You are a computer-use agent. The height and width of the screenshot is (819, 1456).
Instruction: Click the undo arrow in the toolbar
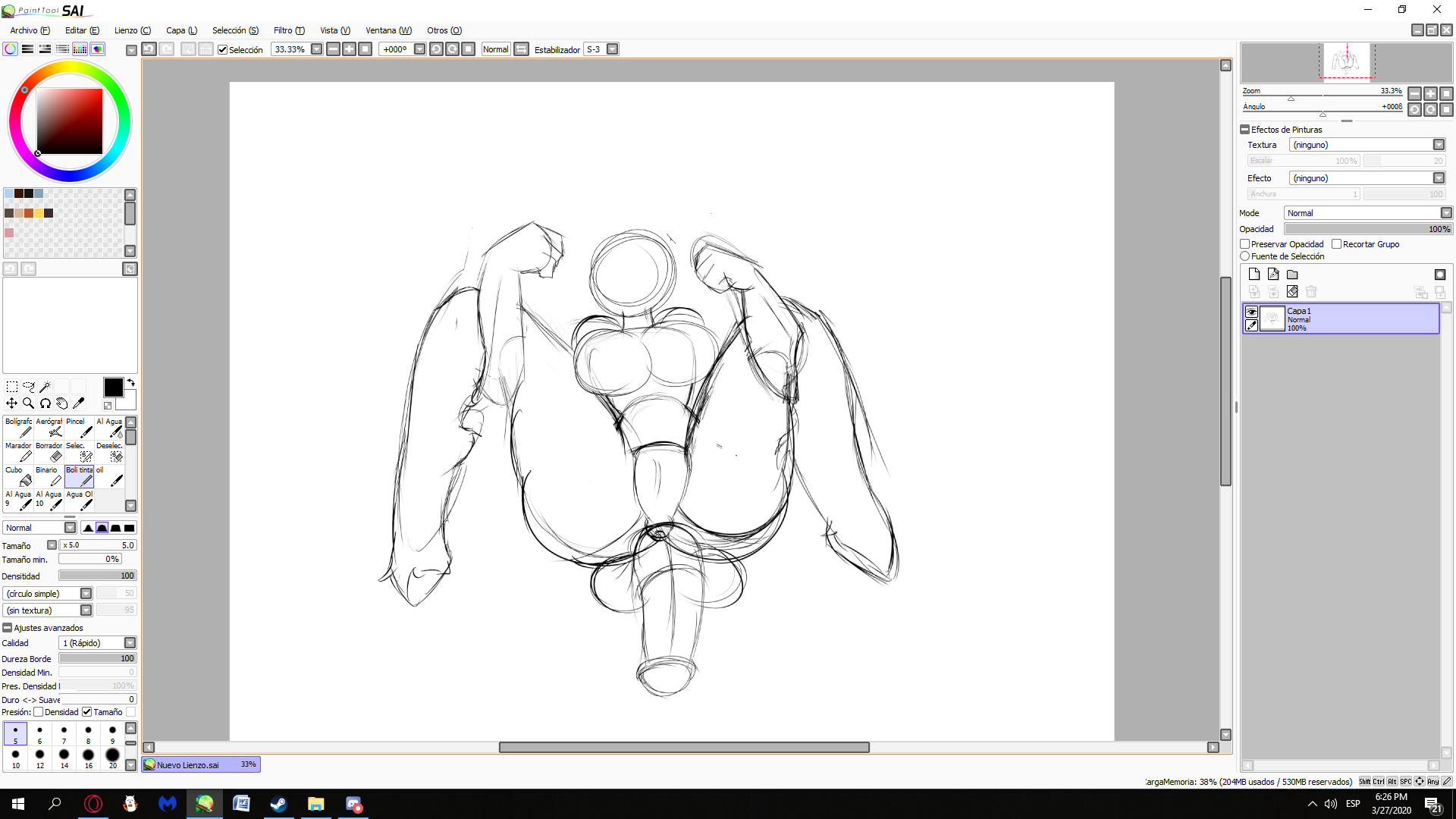(x=149, y=49)
